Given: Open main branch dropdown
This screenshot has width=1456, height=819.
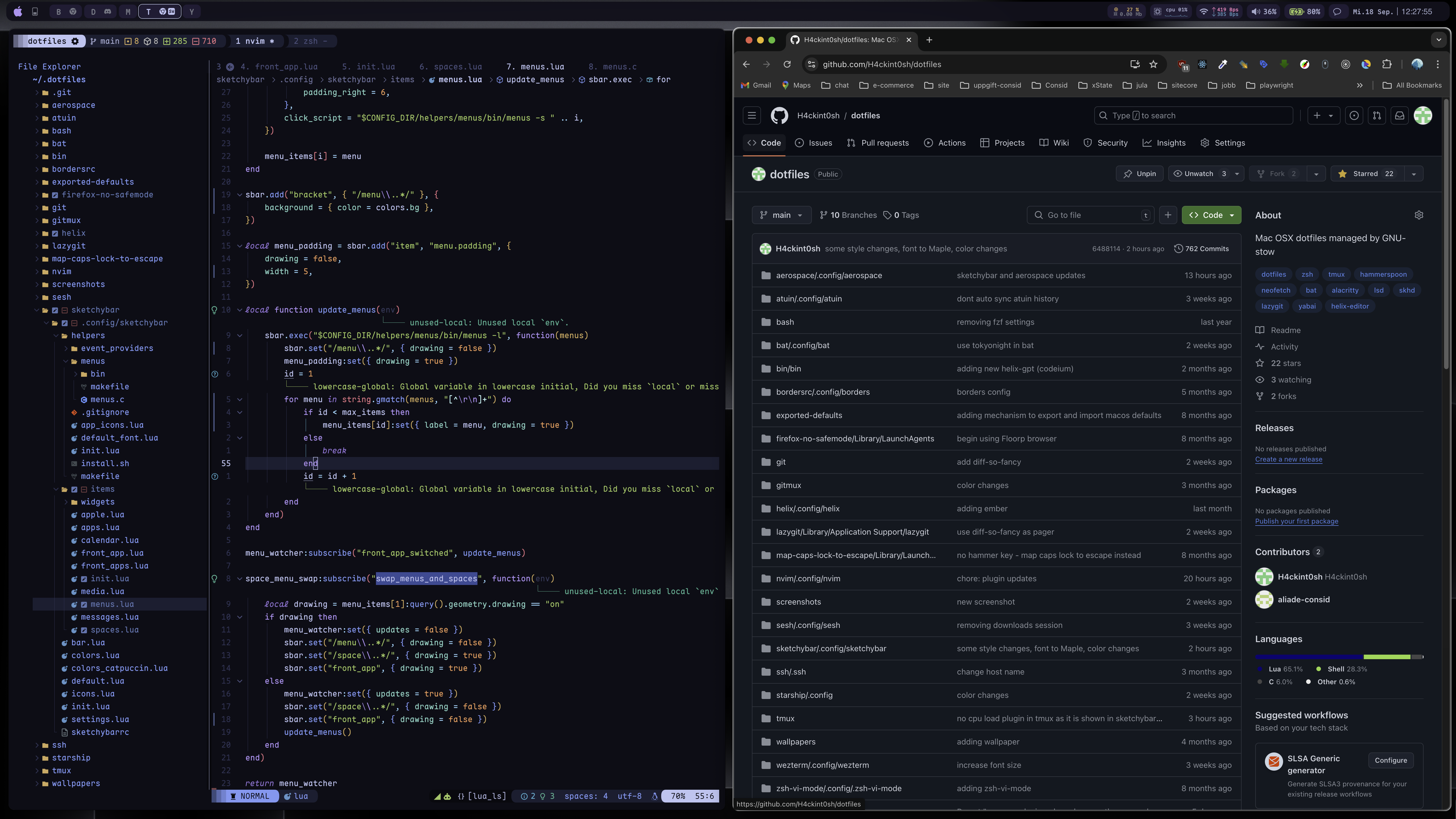Looking at the screenshot, I should coord(781,215).
